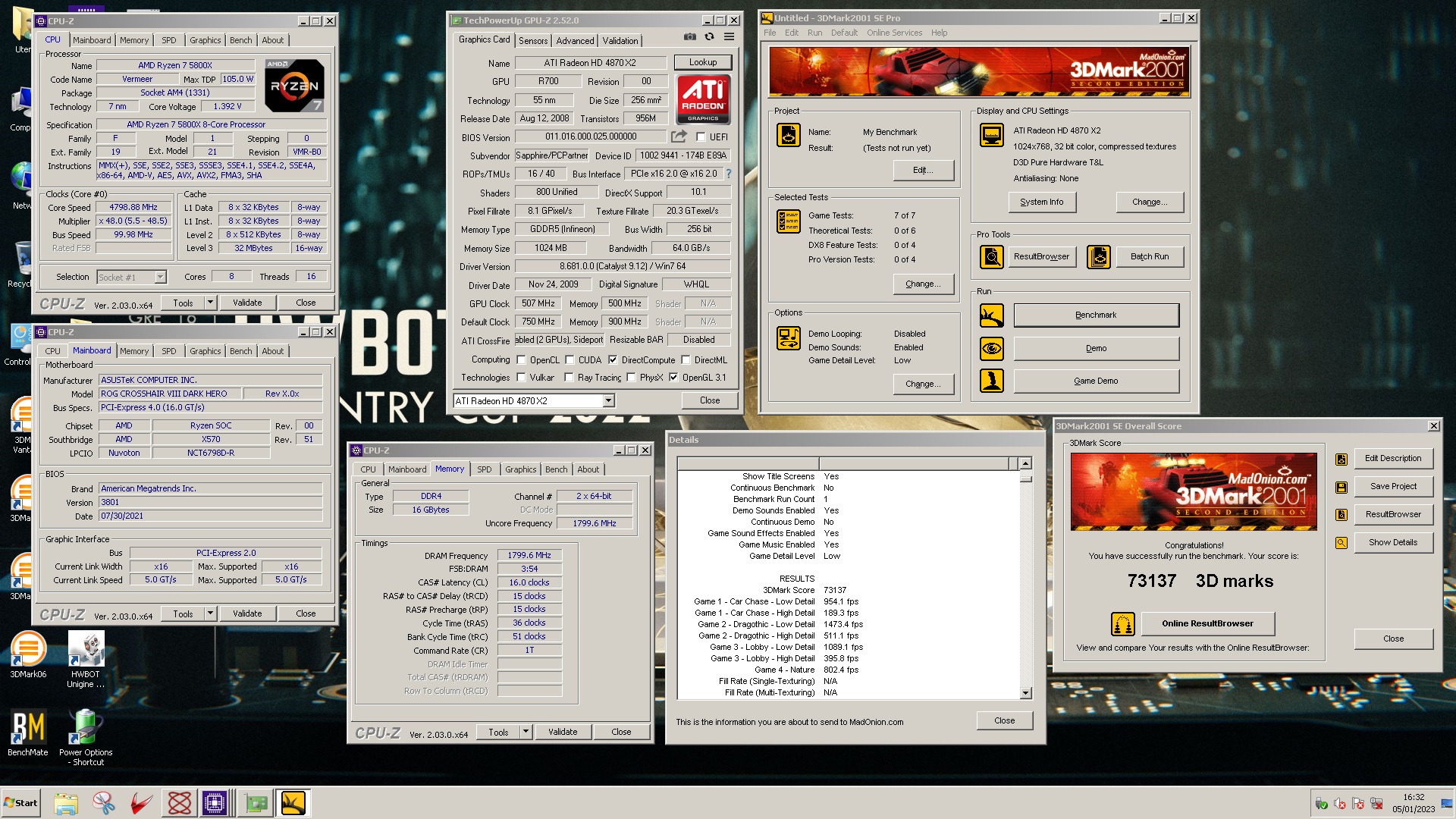Expand the Tools dropdown arrow in CPU-Z CPU window
This screenshot has height=819, width=1456.
point(210,303)
